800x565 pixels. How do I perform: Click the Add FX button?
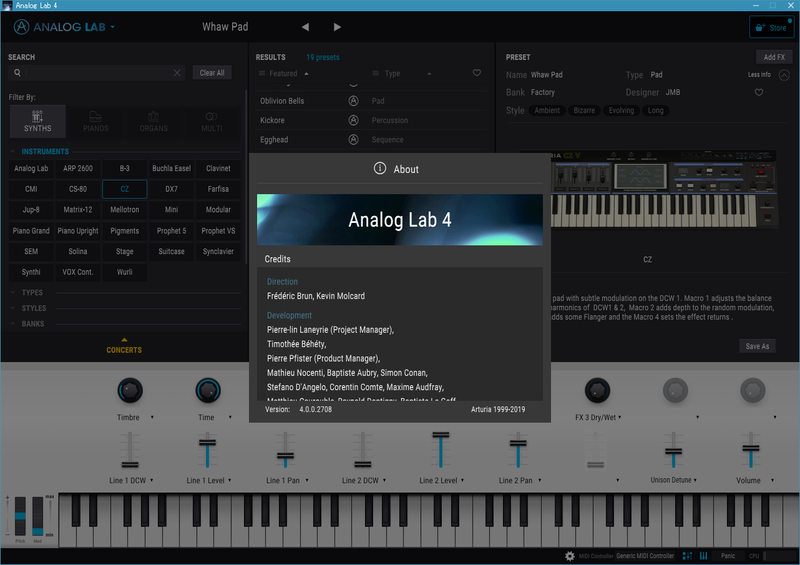[x=774, y=57]
